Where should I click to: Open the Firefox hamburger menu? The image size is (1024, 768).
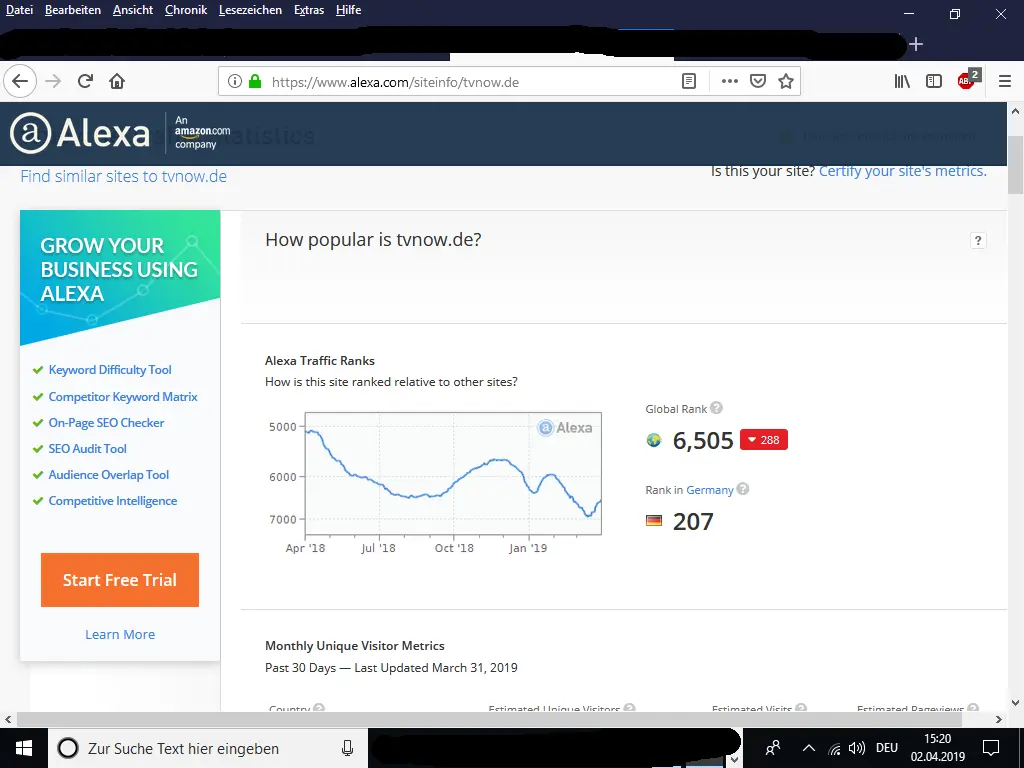coord(1005,81)
